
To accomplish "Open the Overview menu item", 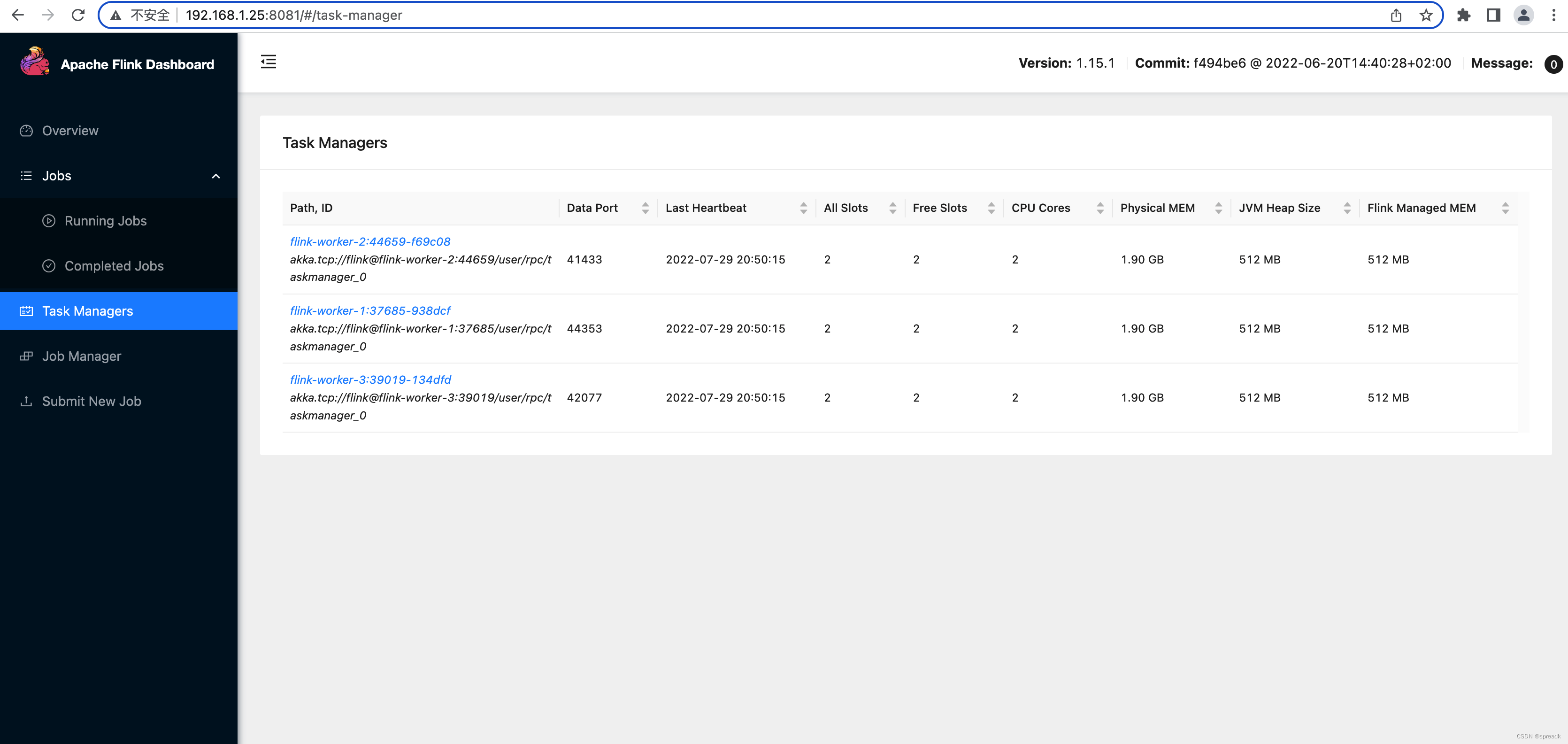I will point(70,131).
